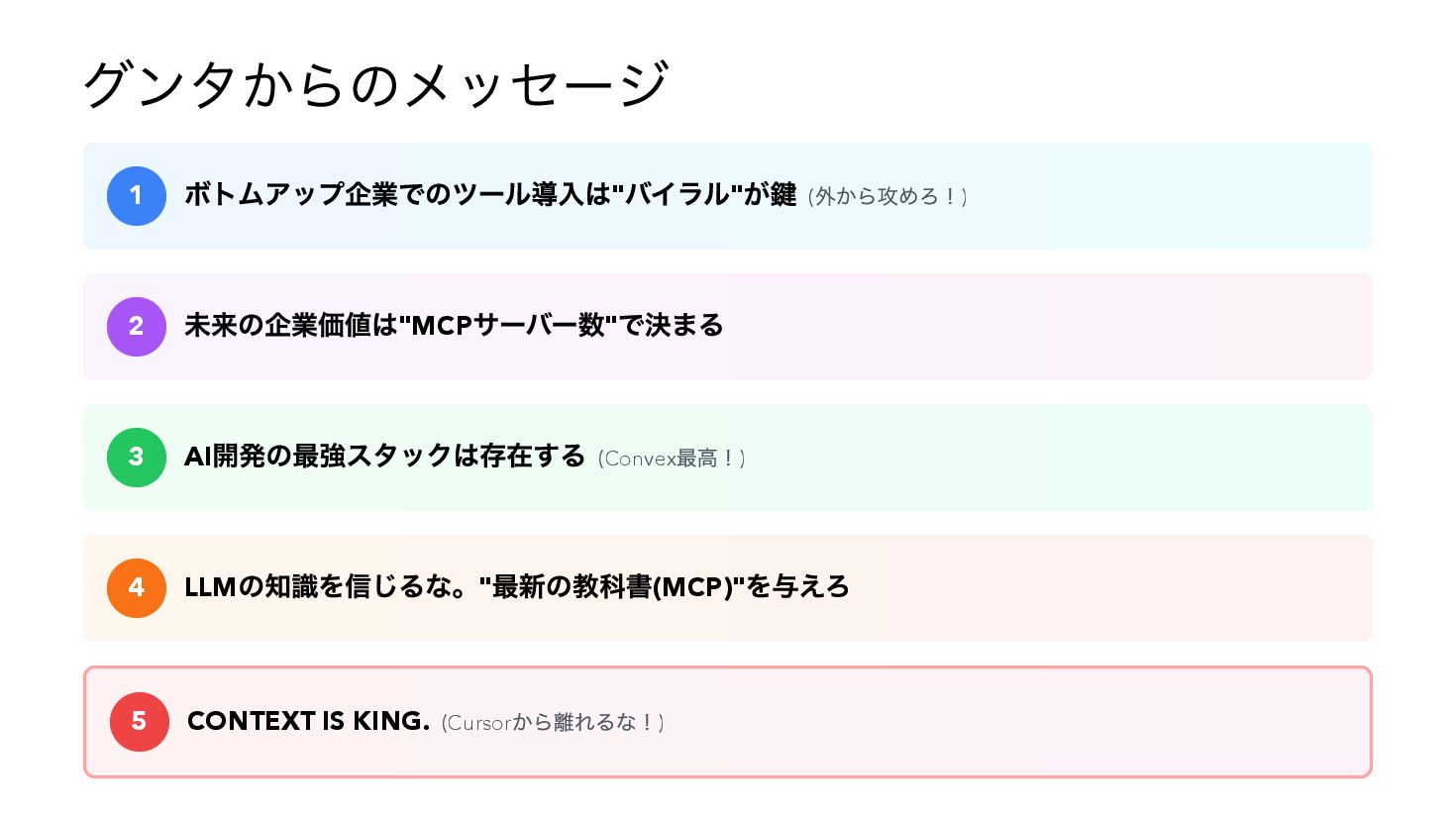Screen dimensions: 1456x820
Task: Click the gray note (外から攻めろ！)
Action: click(x=887, y=197)
